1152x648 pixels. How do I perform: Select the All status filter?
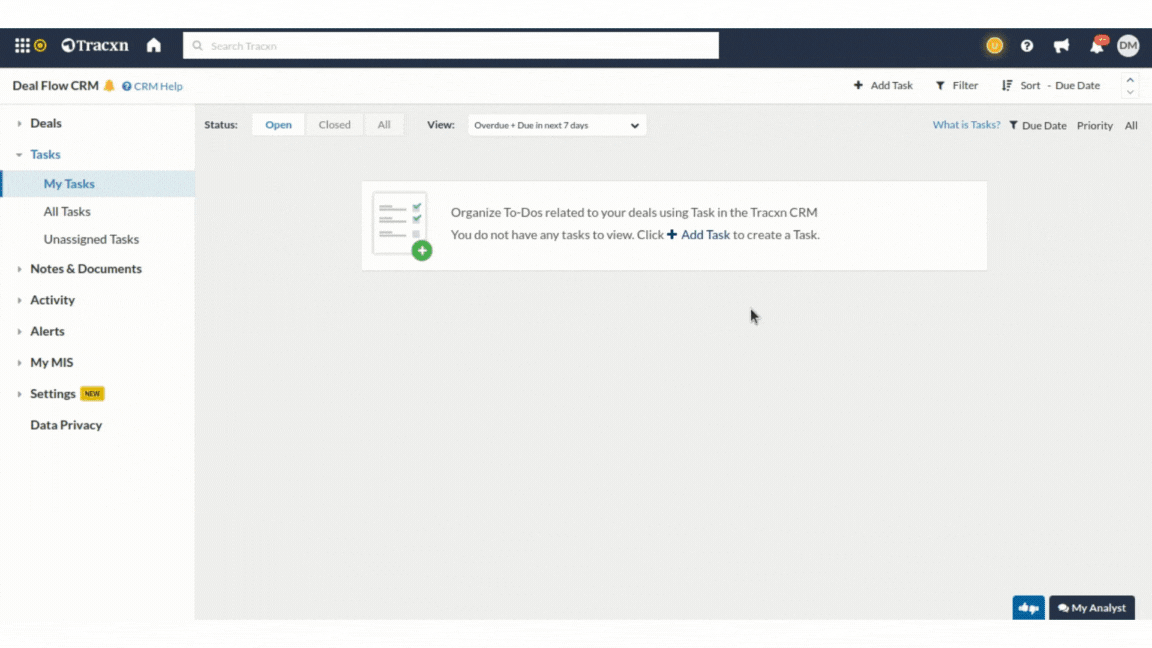click(x=384, y=125)
